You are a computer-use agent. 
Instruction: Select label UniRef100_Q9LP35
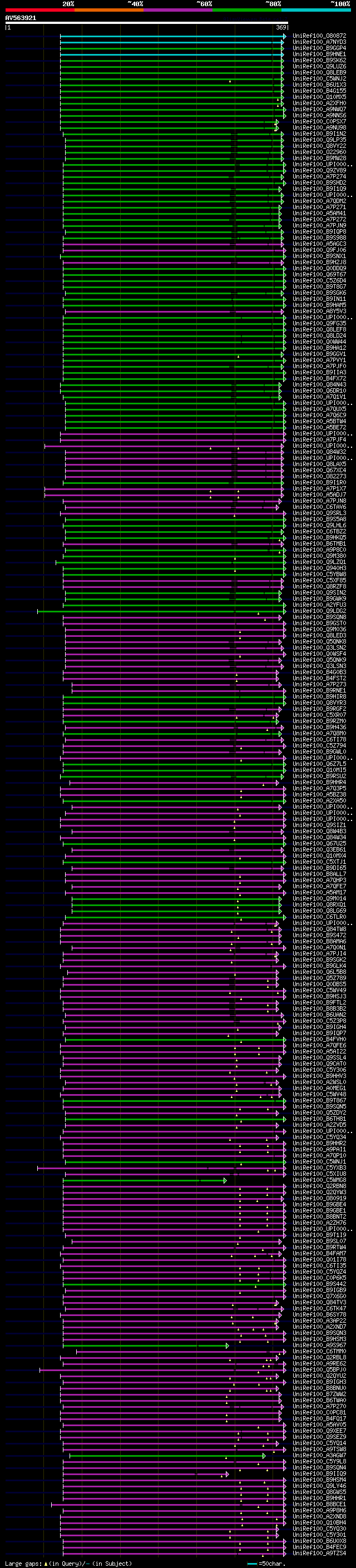(x=319, y=140)
